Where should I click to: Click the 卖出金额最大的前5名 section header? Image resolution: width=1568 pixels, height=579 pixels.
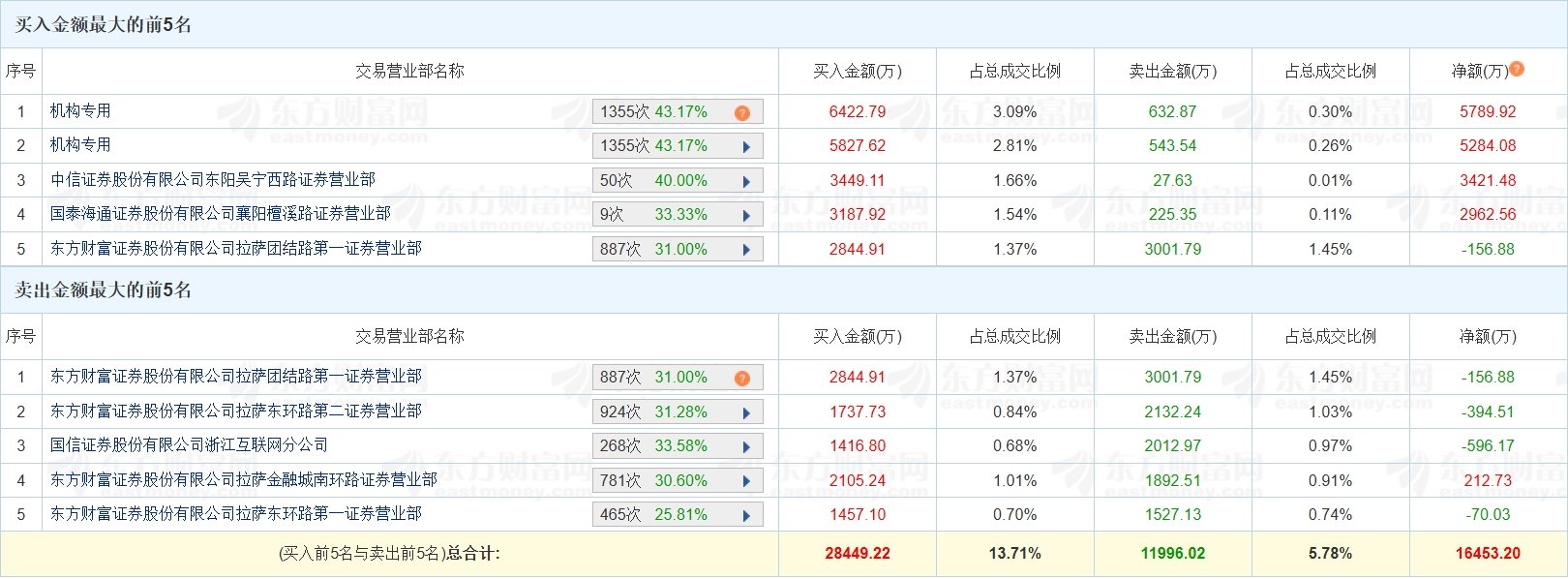click(104, 289)
